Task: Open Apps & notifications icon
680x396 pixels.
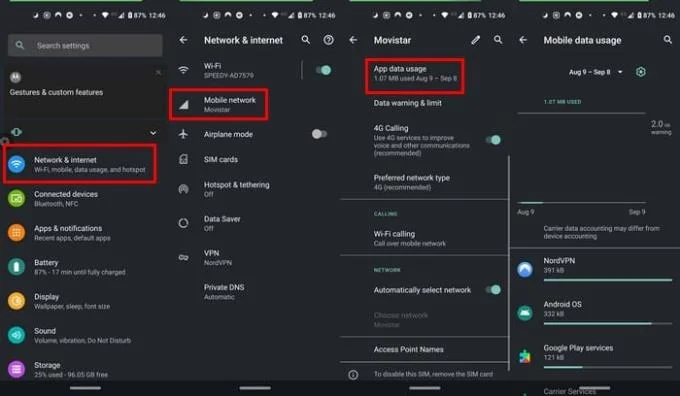Action: click(16, 233)
